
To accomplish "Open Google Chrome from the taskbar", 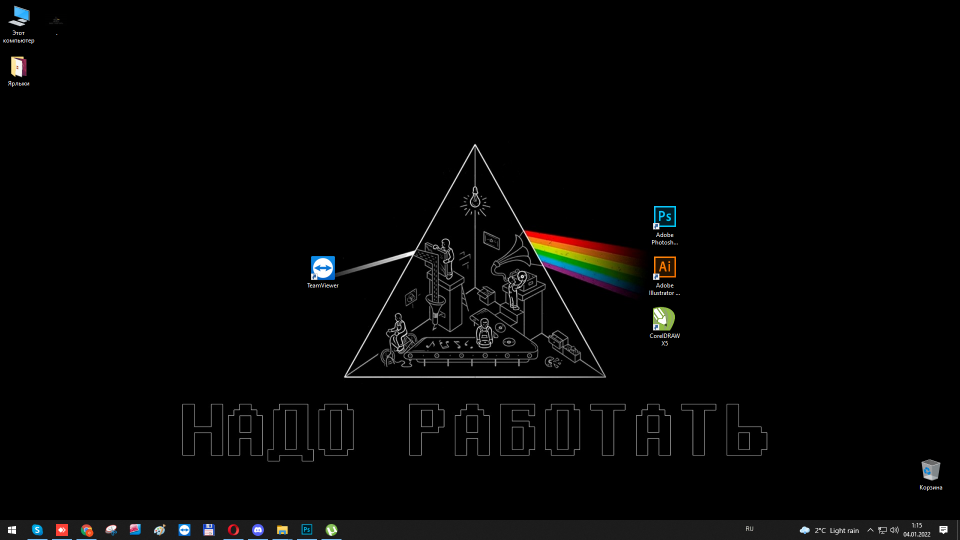I will coord(86,530).
